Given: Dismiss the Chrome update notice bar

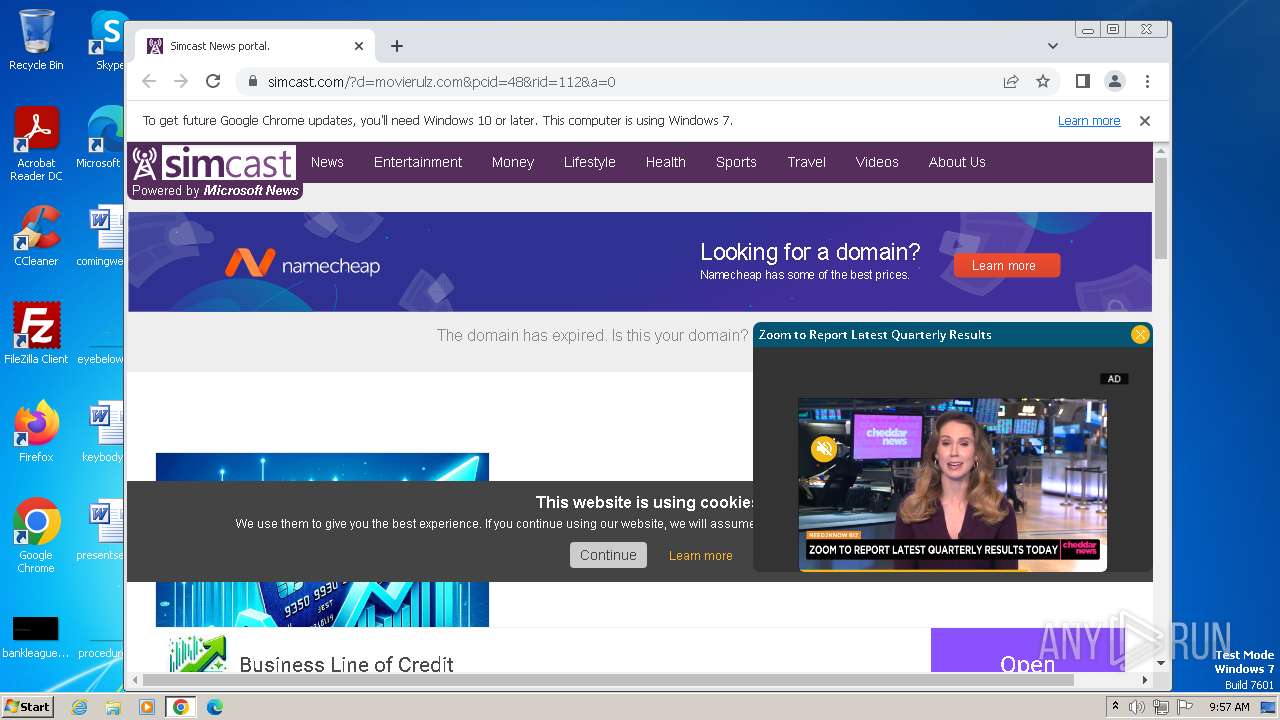Looking at the screenshot, I should pos(1145,121).
